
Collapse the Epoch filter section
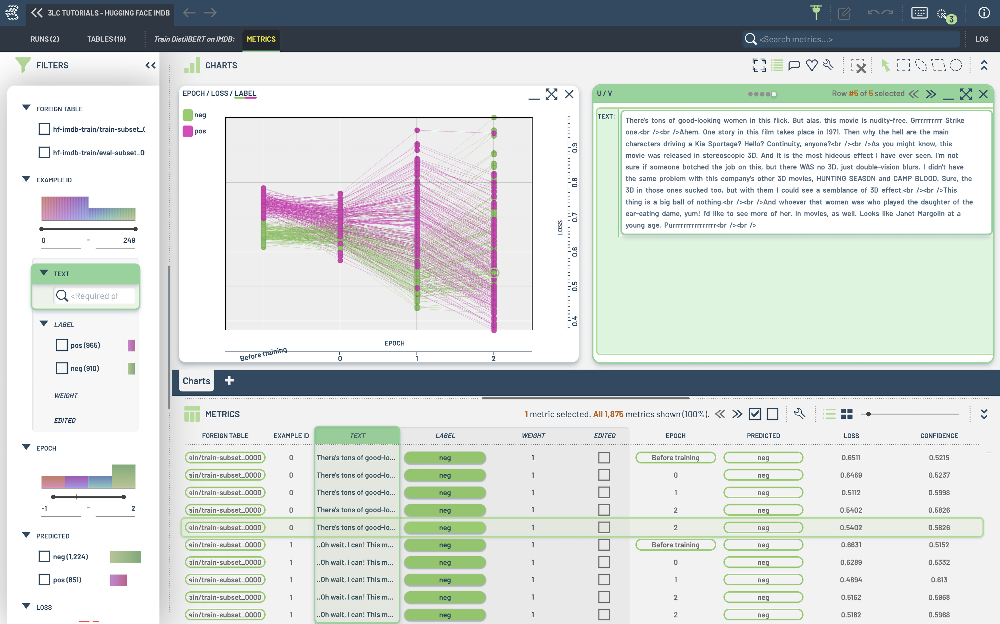click(x=26, y=449)
